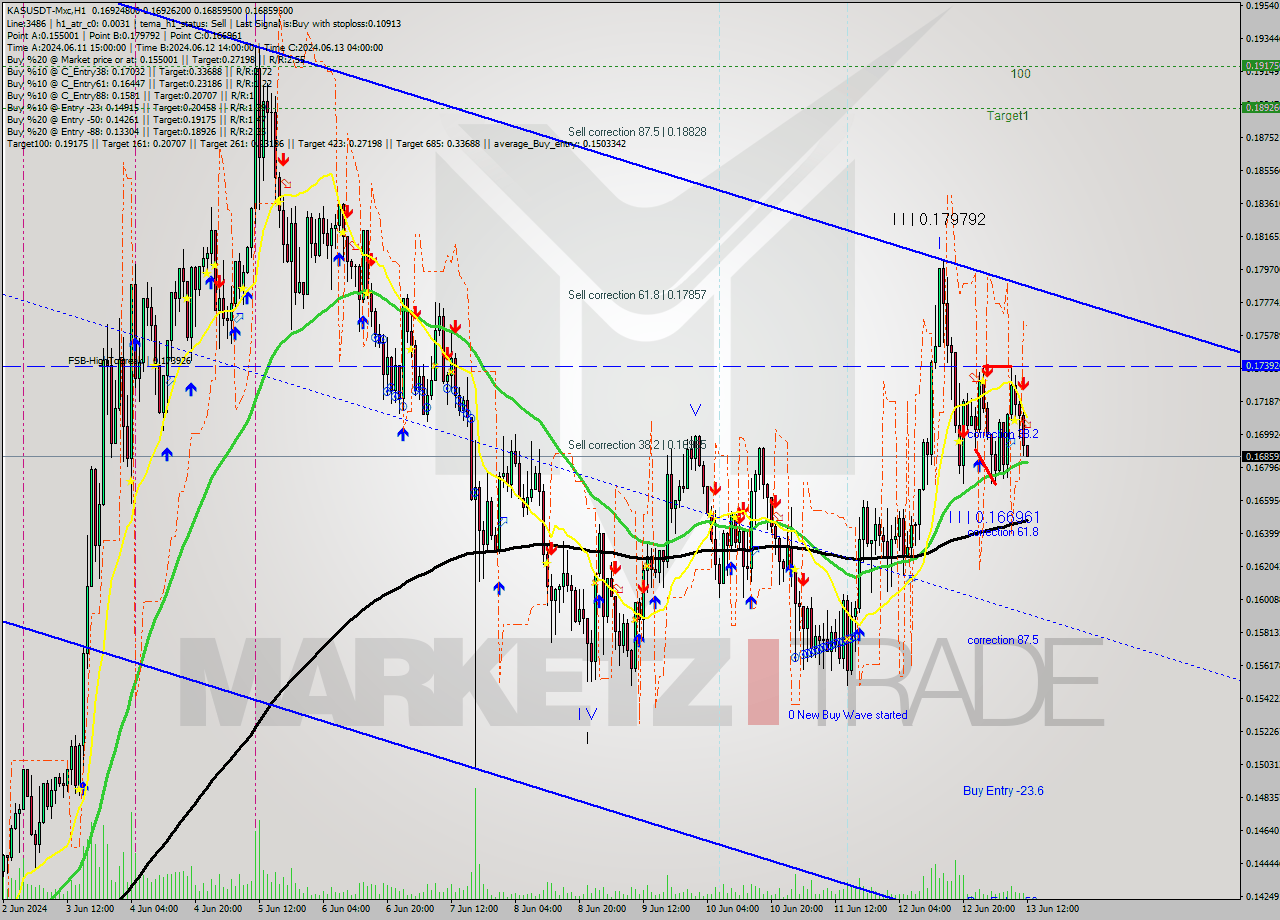Click the '9 Jun 12:00' time axis label
1280x920 pixels.
pos(665,909)
